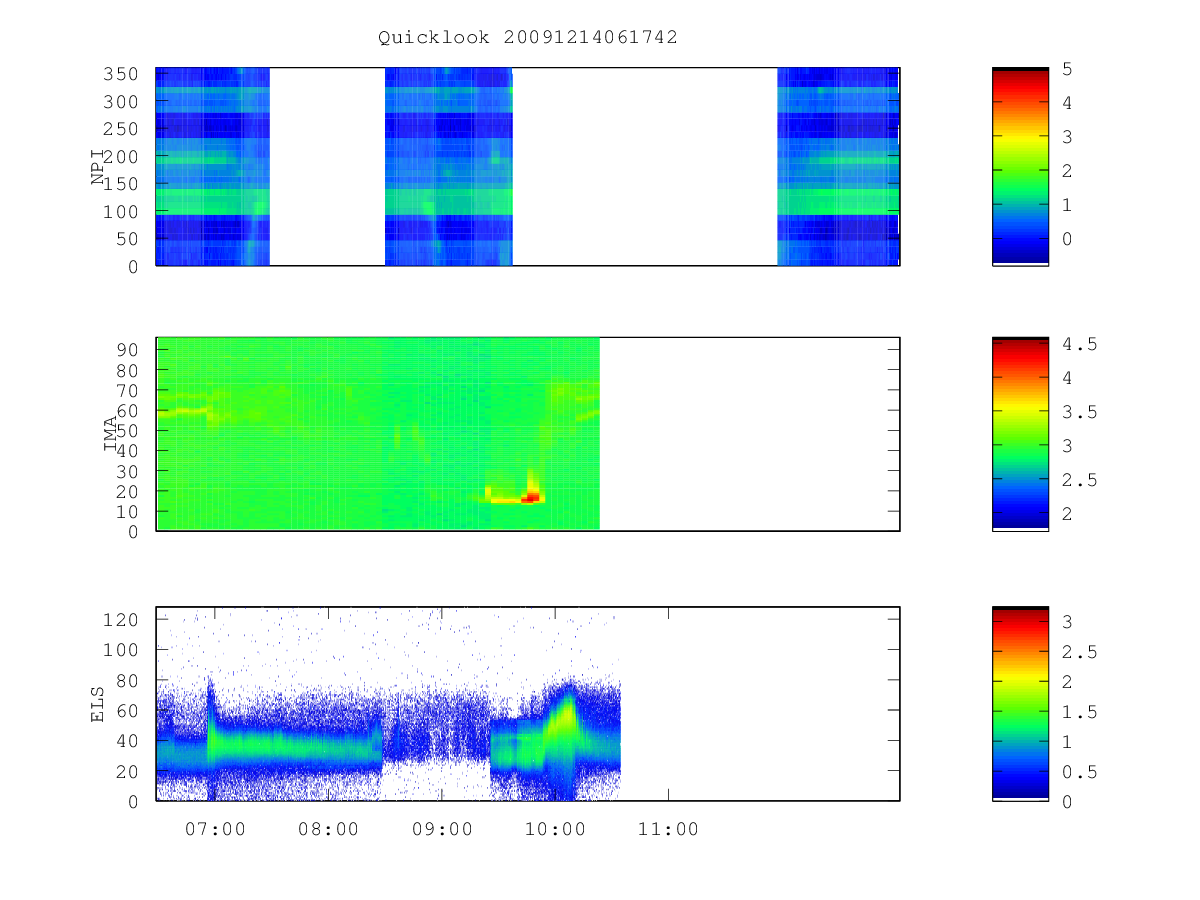
Task: Click the ELS tick label 120
Action: click(121, 619)
